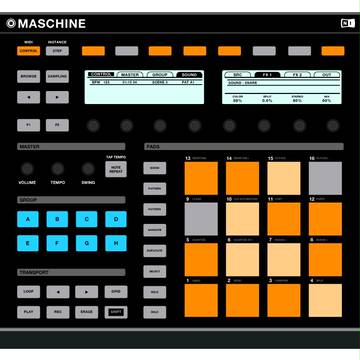The image size is (360, 360).
Task: Open the SAMPLING button
Action: pos(57,76)
